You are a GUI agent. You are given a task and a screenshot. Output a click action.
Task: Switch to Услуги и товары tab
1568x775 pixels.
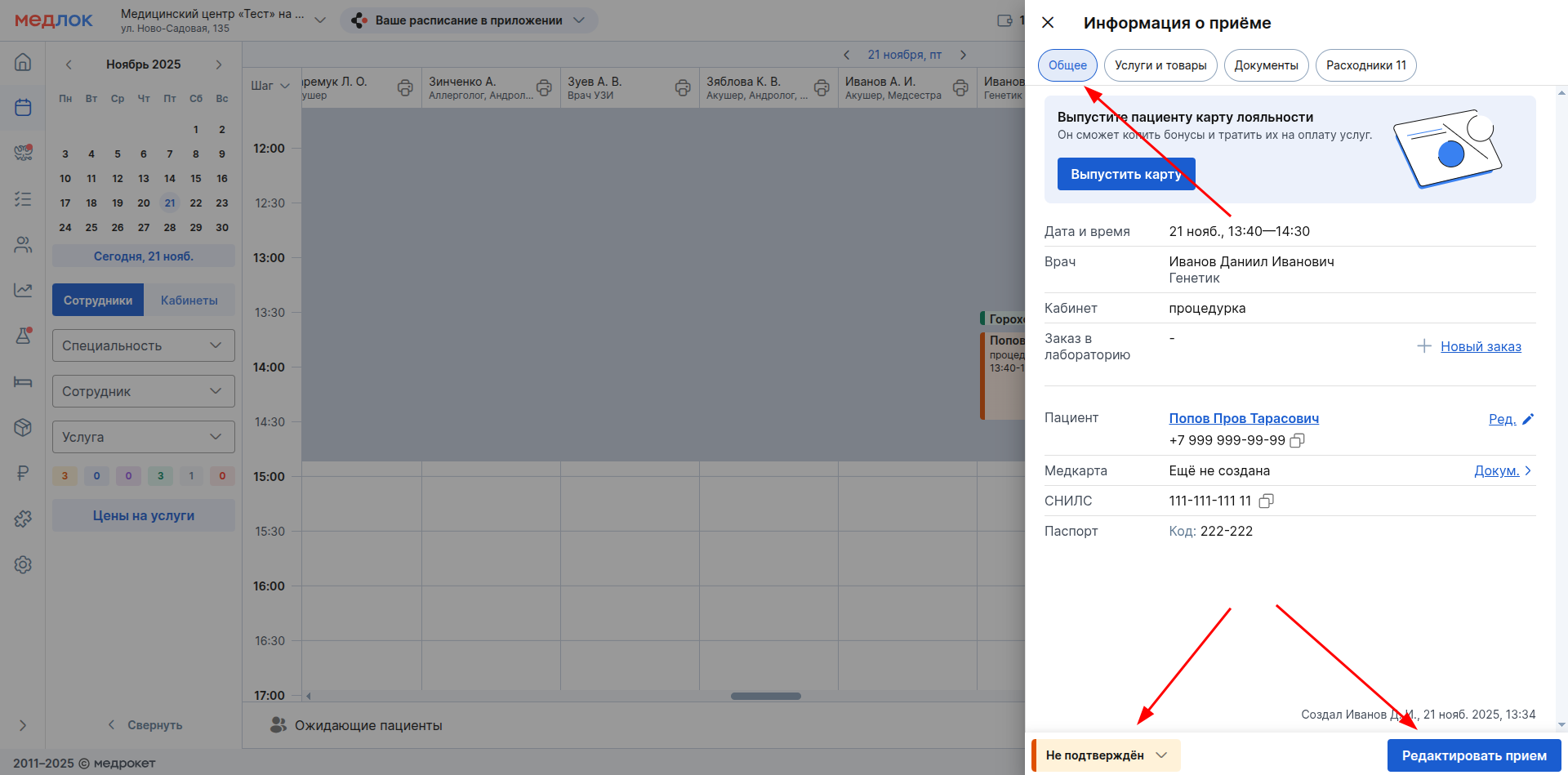tap(1160, 65)
